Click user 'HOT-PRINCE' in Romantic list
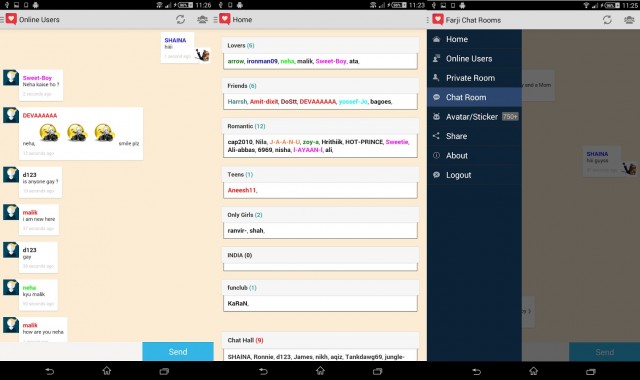This screenshot has height=380, width=640. point(364,142)
